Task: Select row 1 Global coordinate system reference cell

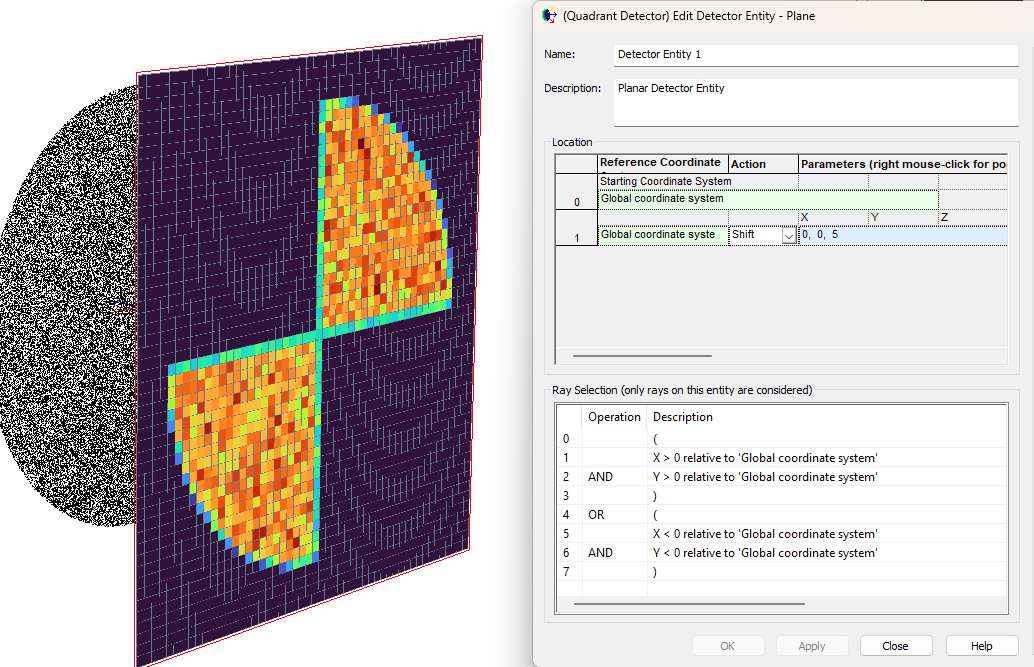Action: 663,235
